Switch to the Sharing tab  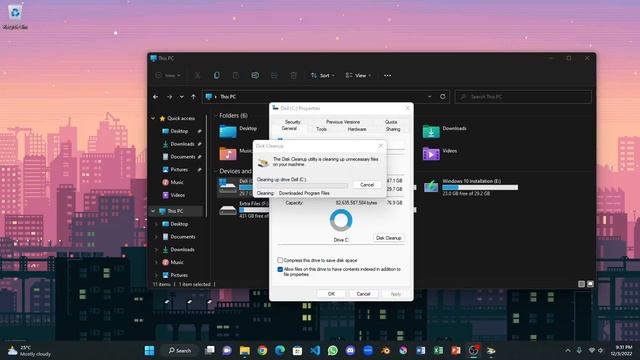coord(393,129)
